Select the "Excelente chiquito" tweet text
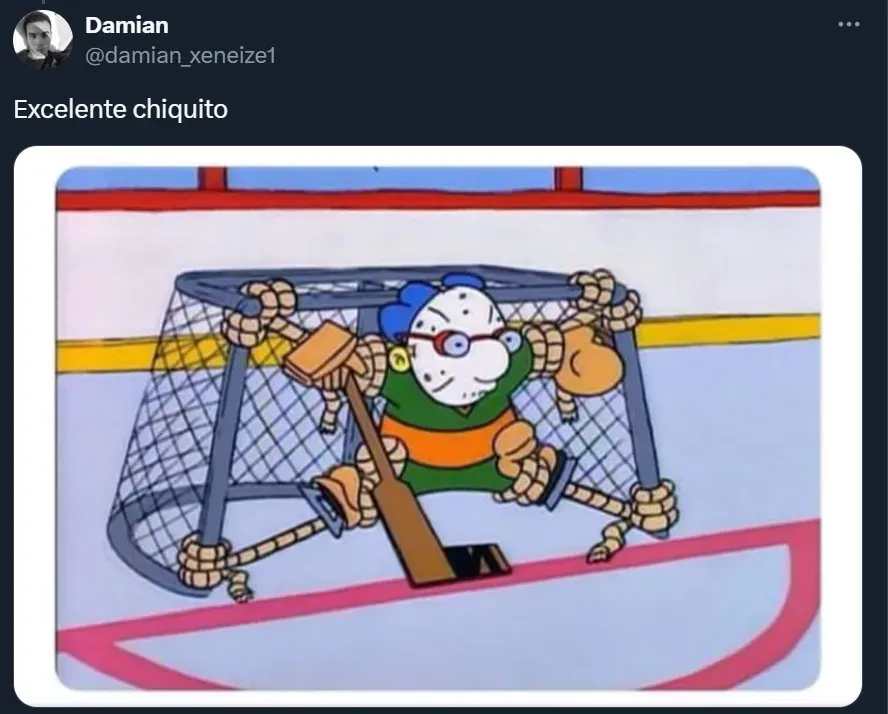 pos(121,109)
